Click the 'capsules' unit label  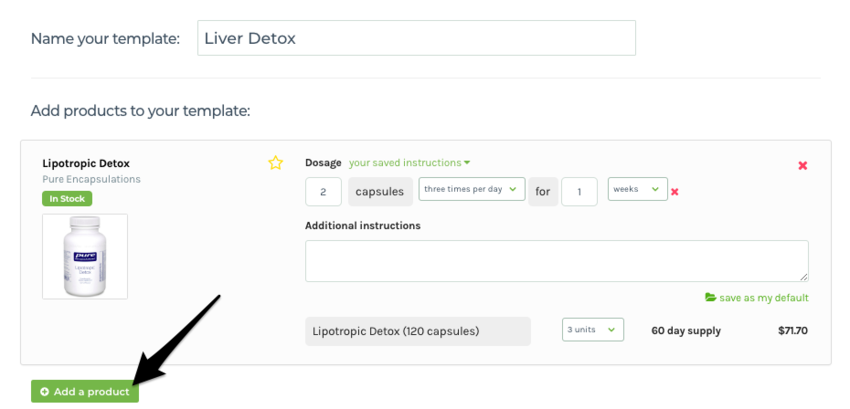(380, 191)
